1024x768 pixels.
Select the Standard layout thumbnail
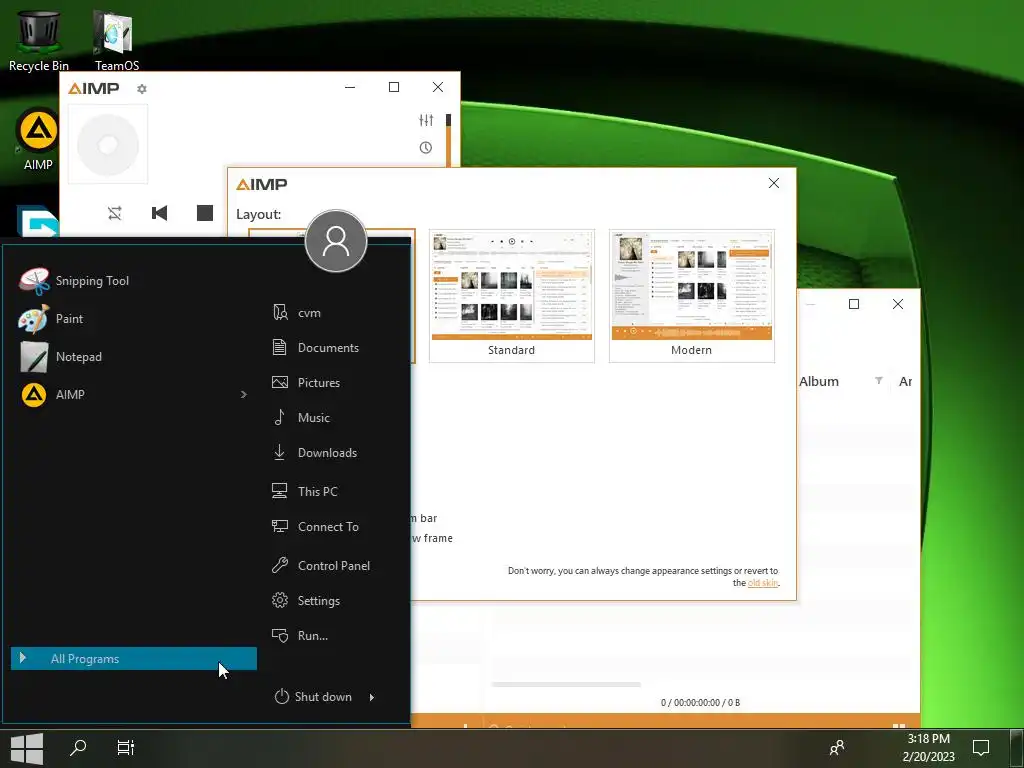click(x=511, y=295)
